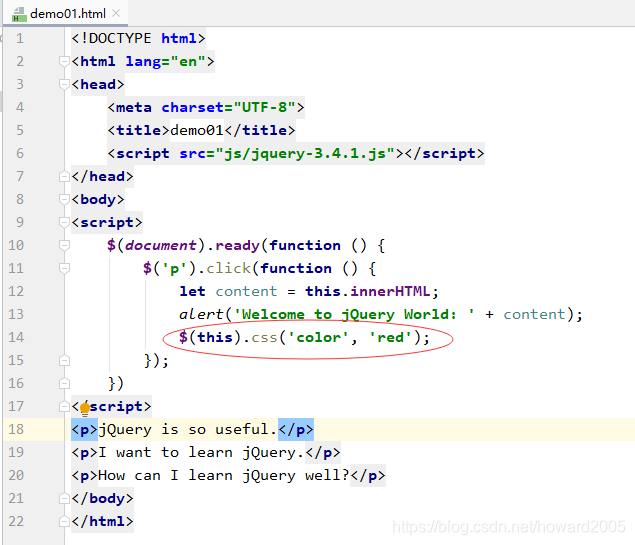Viewport: 635px width, 545px height.
Task: Fold the click handler function on line 11
Action: point(64,268)
